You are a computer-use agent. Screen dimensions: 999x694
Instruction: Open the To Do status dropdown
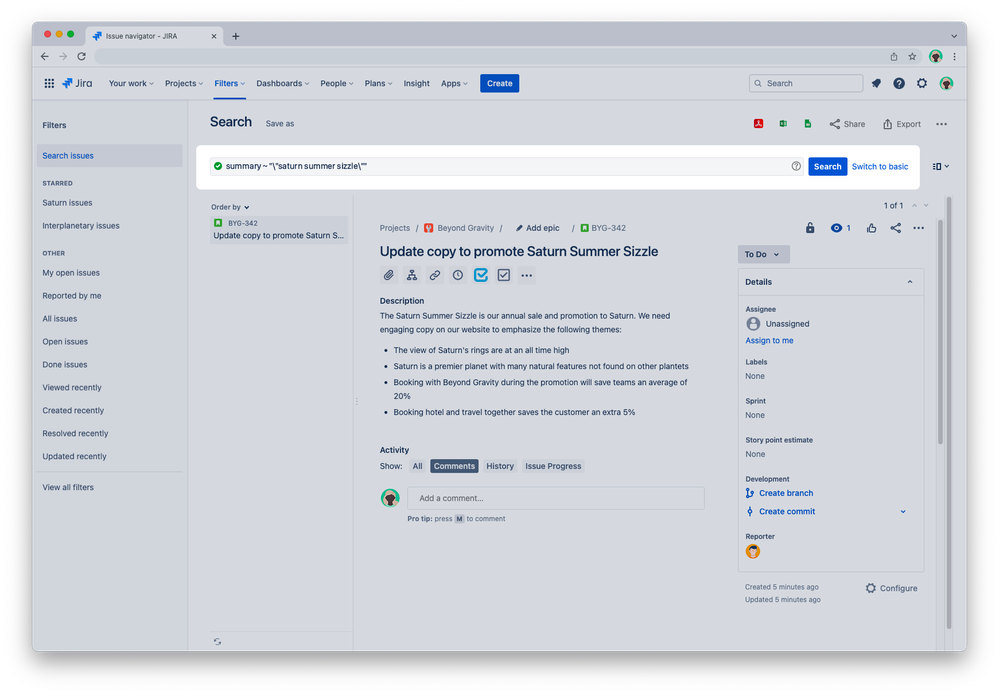tap(763, 254)
